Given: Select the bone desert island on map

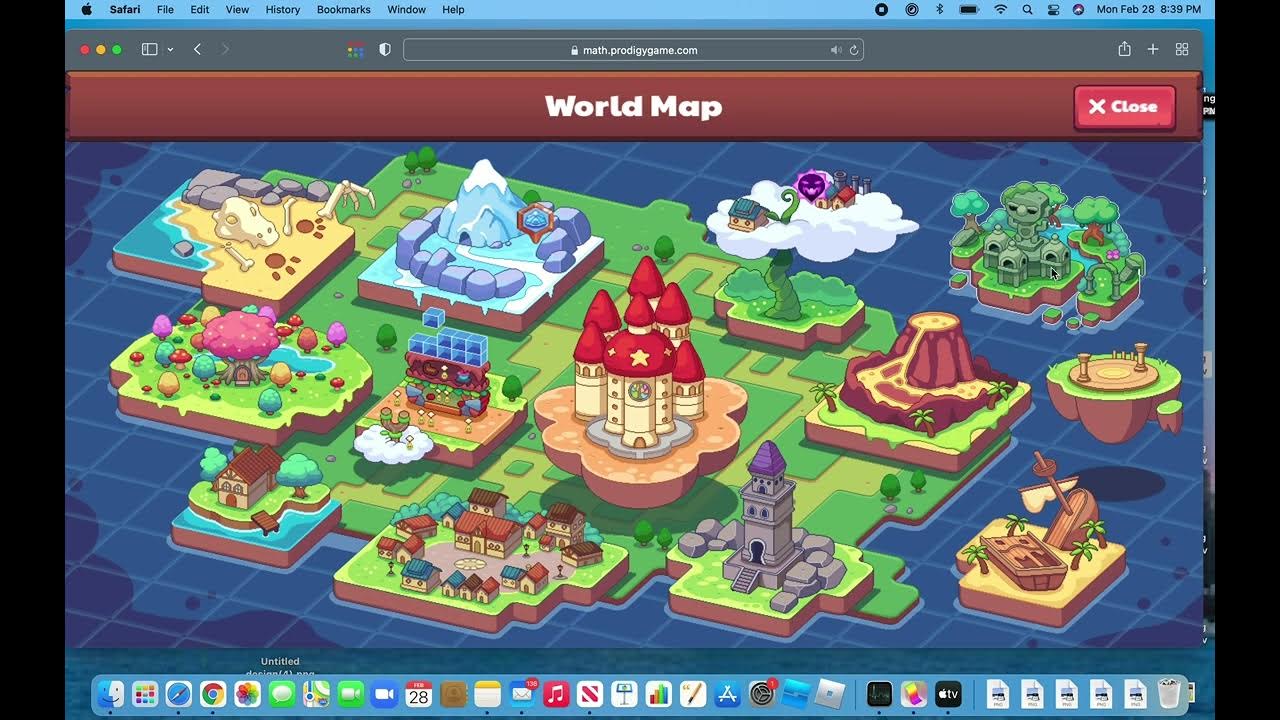Looking at the screenshot, I should (x=236, y=238).
